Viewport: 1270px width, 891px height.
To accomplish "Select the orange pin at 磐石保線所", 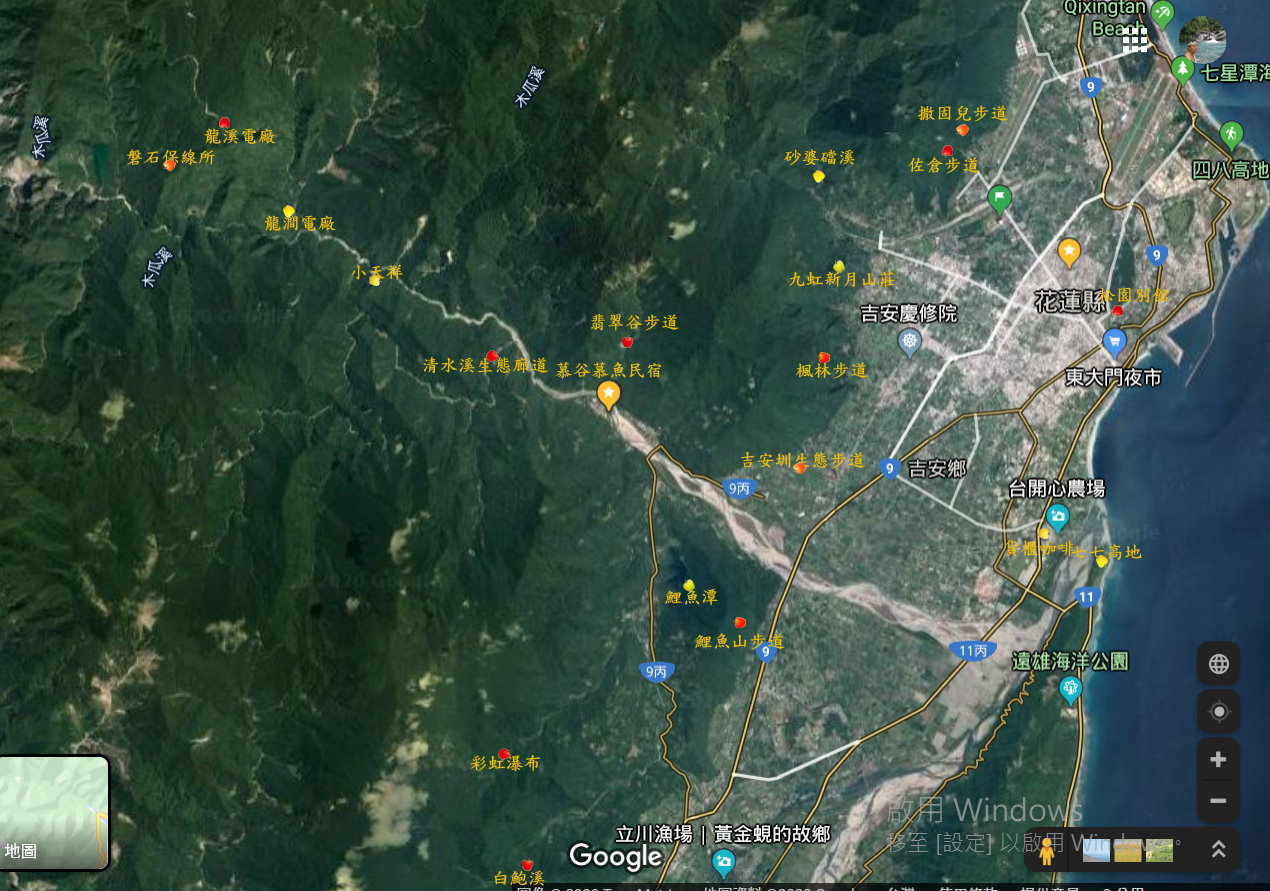I will (170, 164).
